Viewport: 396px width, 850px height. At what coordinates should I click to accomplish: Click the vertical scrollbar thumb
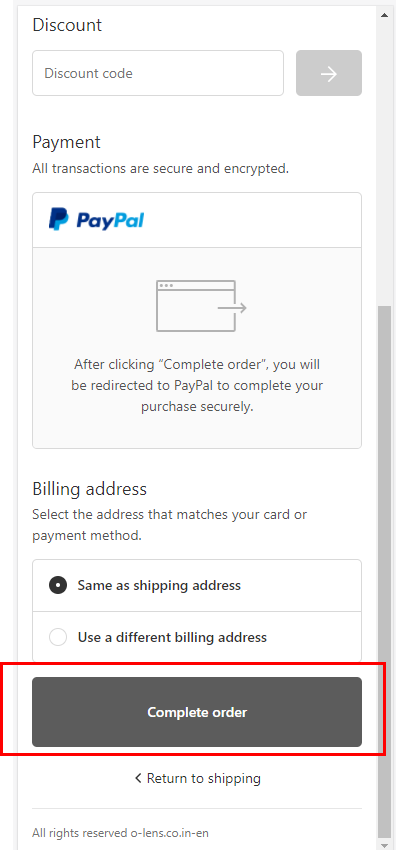click(x=385, y=571)
